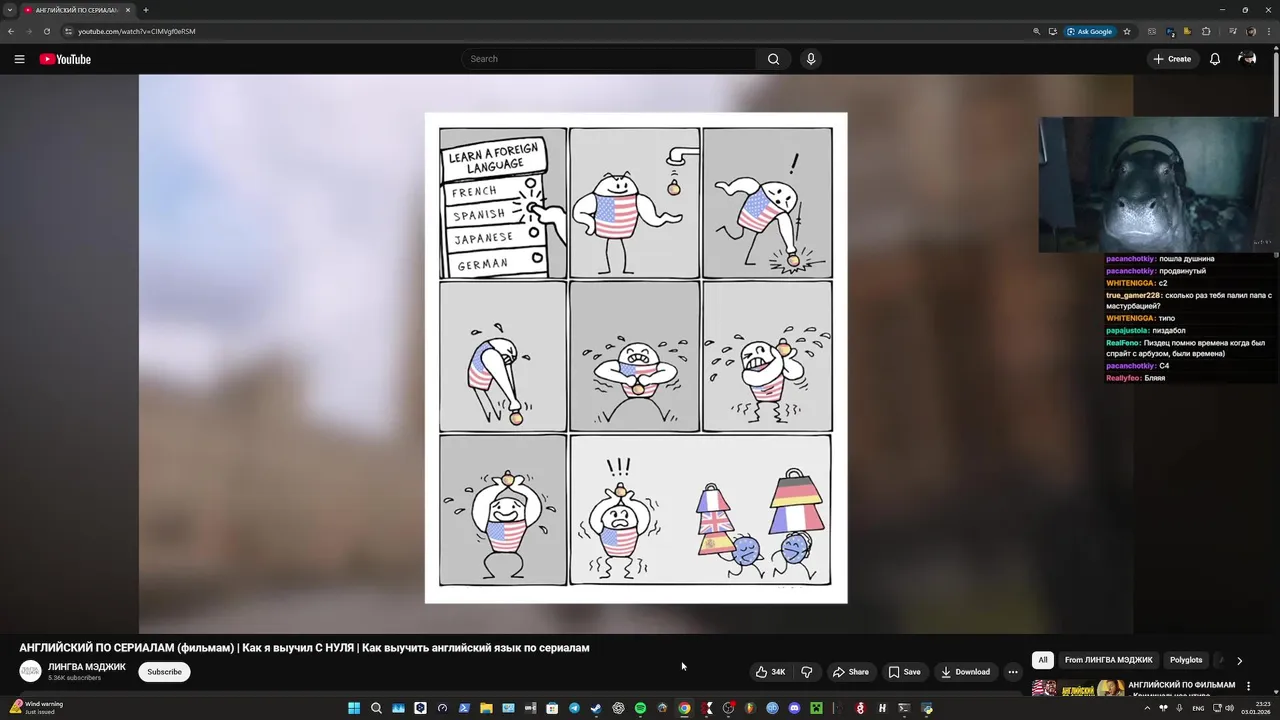Open the Chrome extensions puzzle menu
The height and width of the screenshot is (720, 1280).
(1206, 31)
